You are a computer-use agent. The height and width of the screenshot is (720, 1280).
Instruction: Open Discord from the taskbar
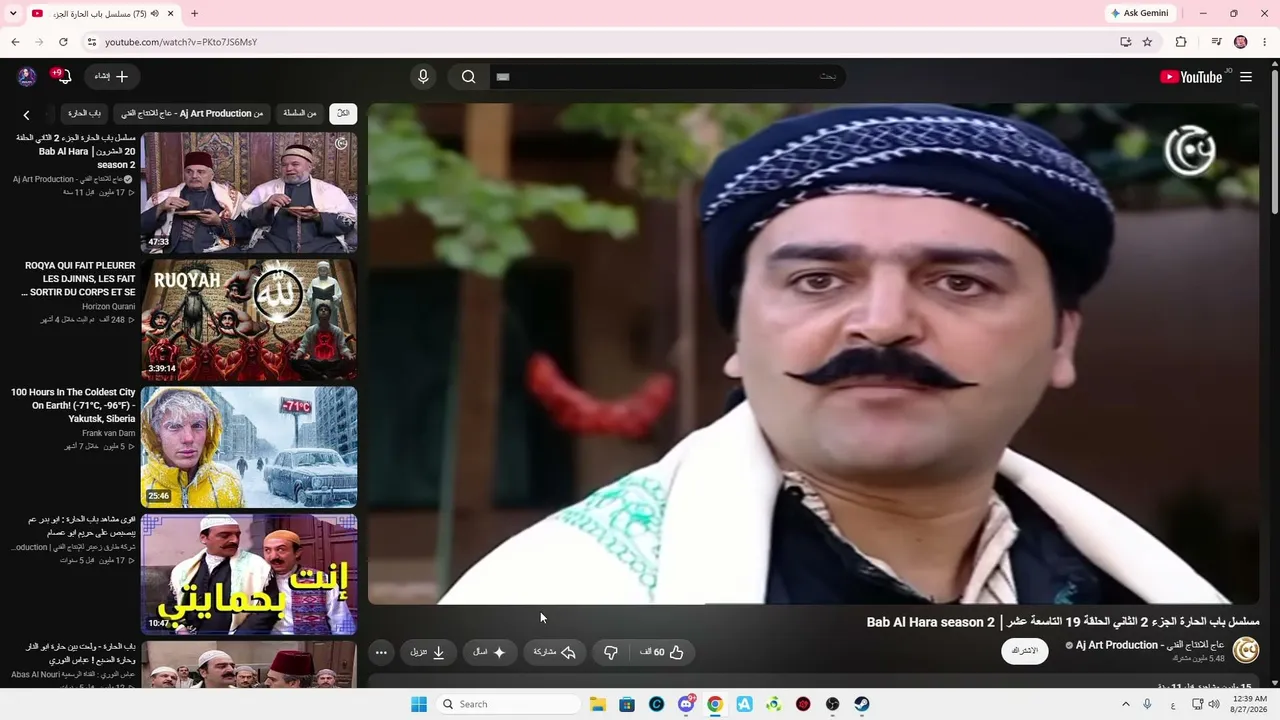point(686,704)
